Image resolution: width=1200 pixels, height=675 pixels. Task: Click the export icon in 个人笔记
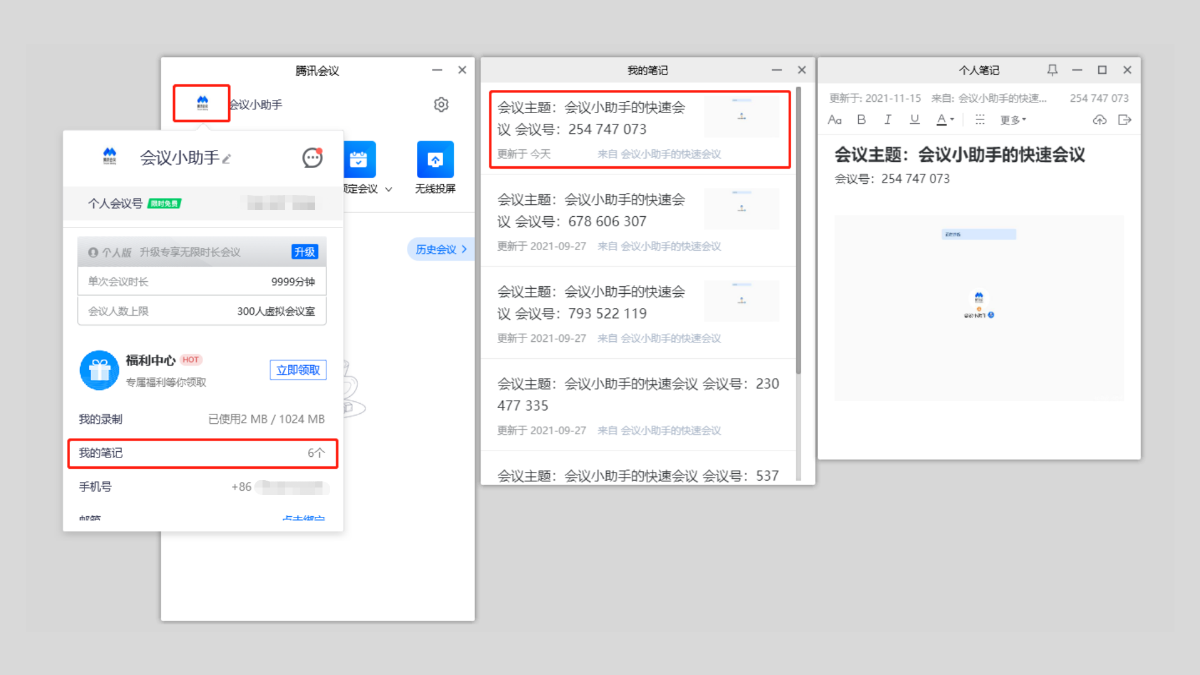(1124, 120)
